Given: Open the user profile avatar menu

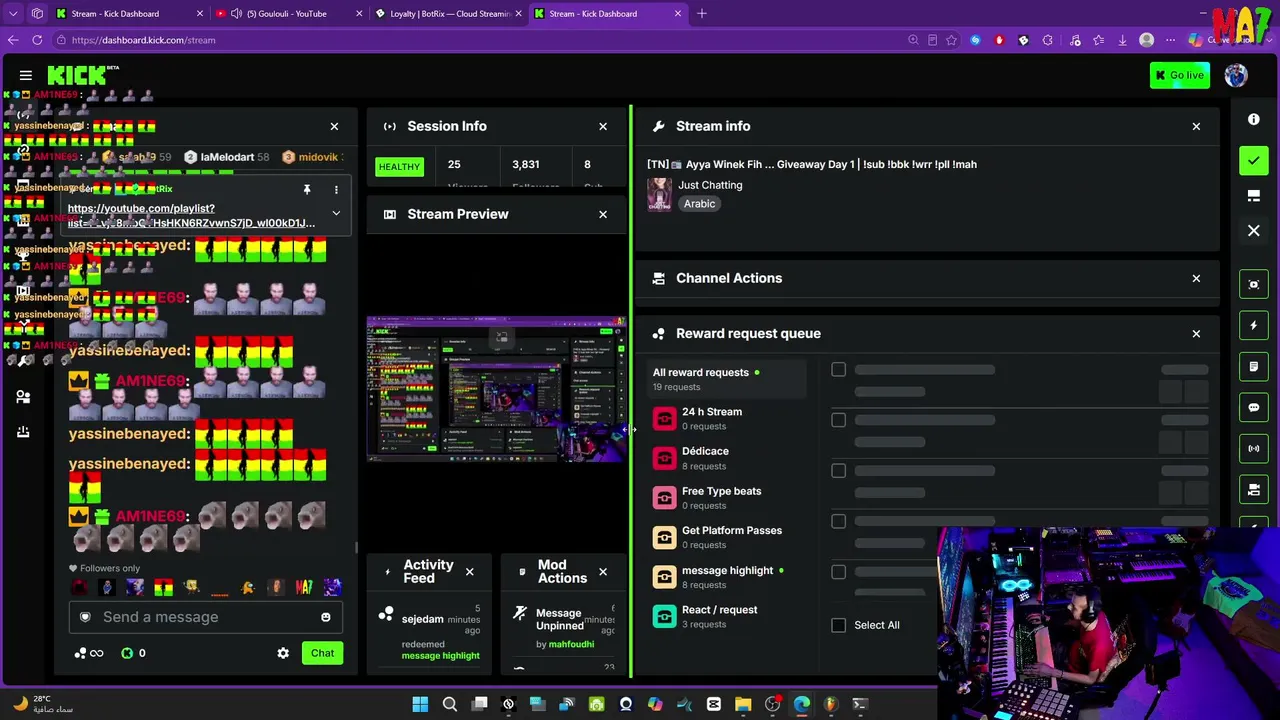Looking at the screenshot, I should pos(1236,75).
